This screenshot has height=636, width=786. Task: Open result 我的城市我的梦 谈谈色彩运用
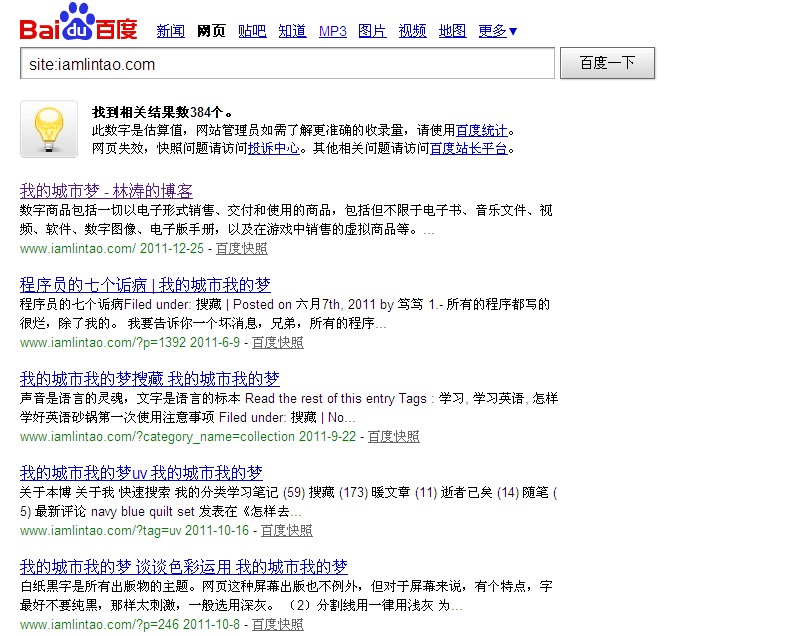(x=183, y=567)
